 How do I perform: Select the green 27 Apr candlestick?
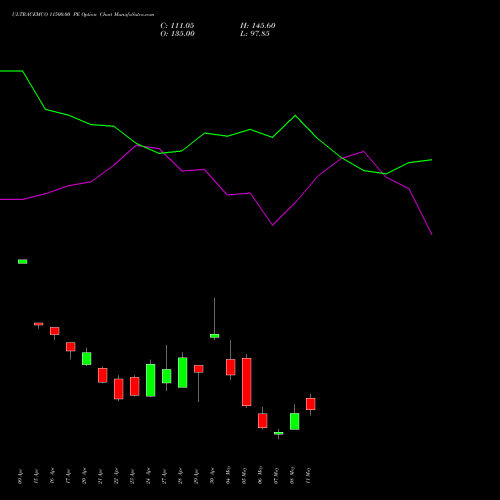point(167,376)
